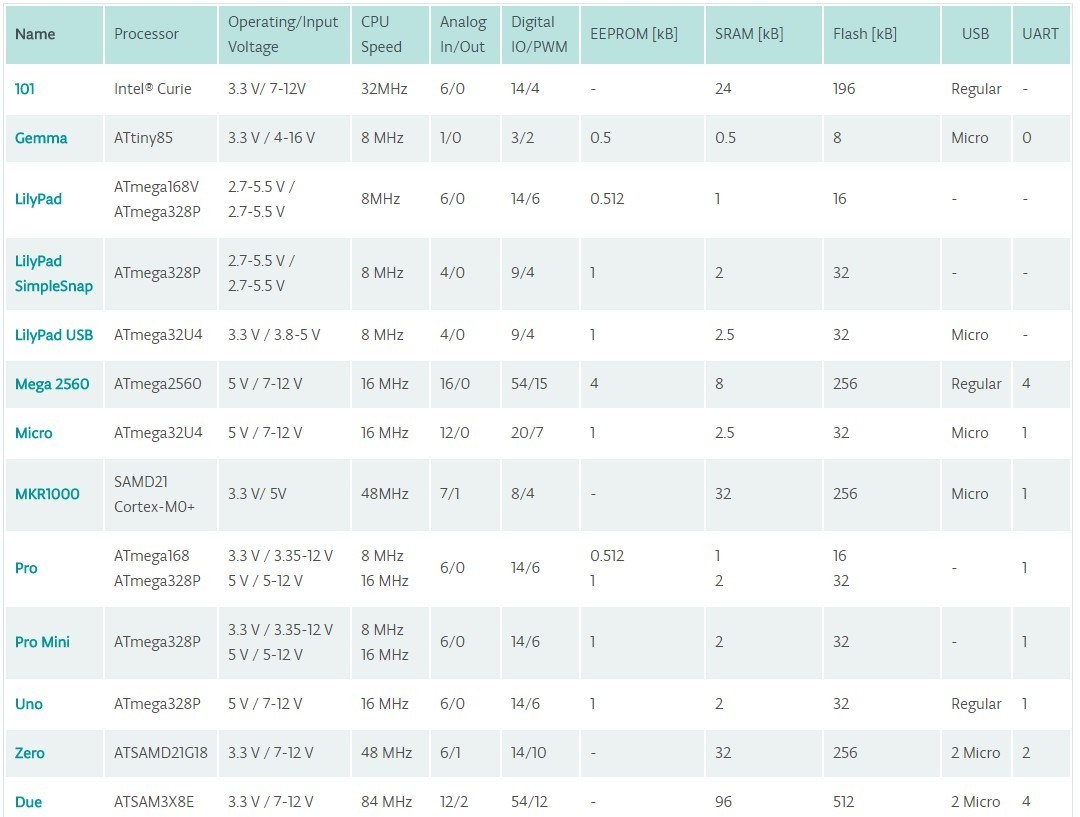
Task: Select the ATSAMD21G18 processor cell
Action: [160, 753]
